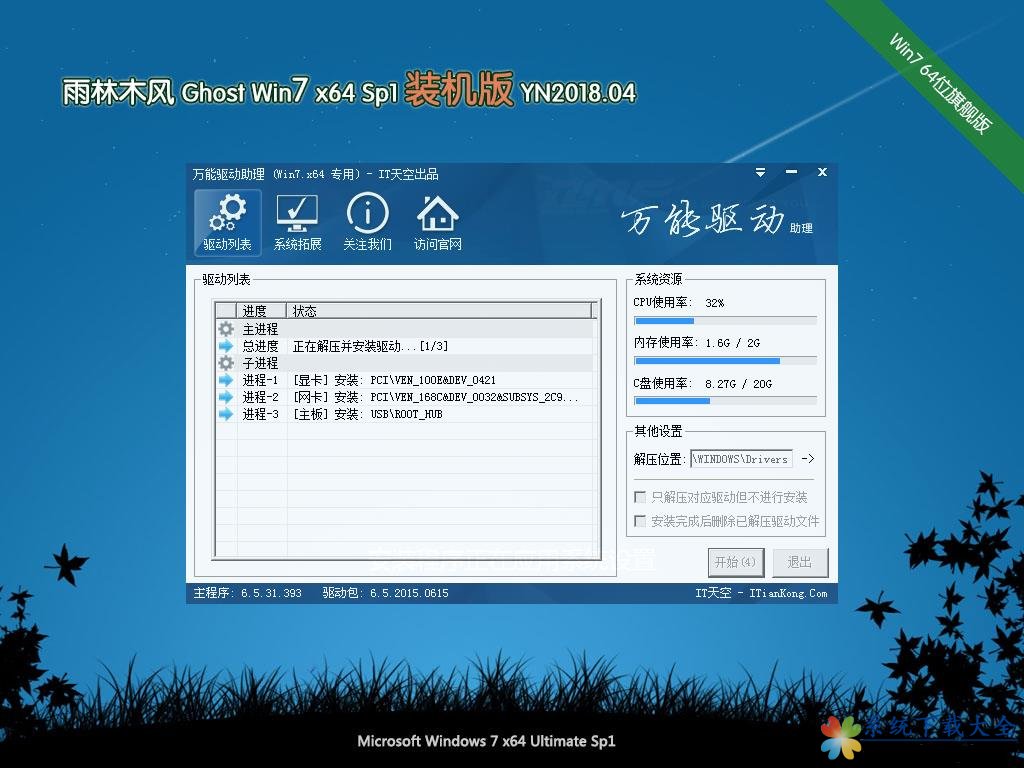Open the title bar dropdown menu arrow
The image size is (1024, 768).
[760, 172]
